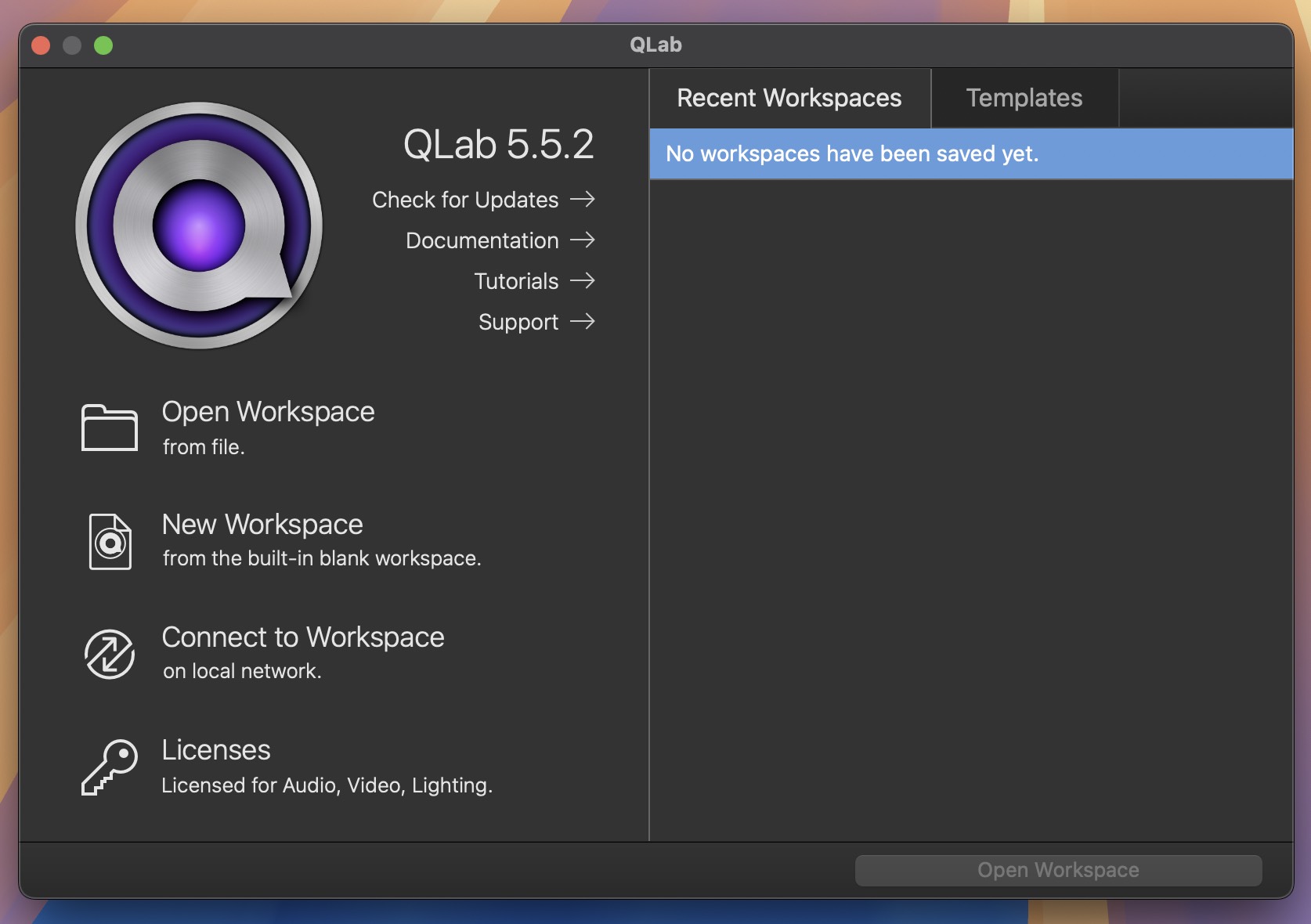Switch to the Templates tab

click(x=1024, y=98)
